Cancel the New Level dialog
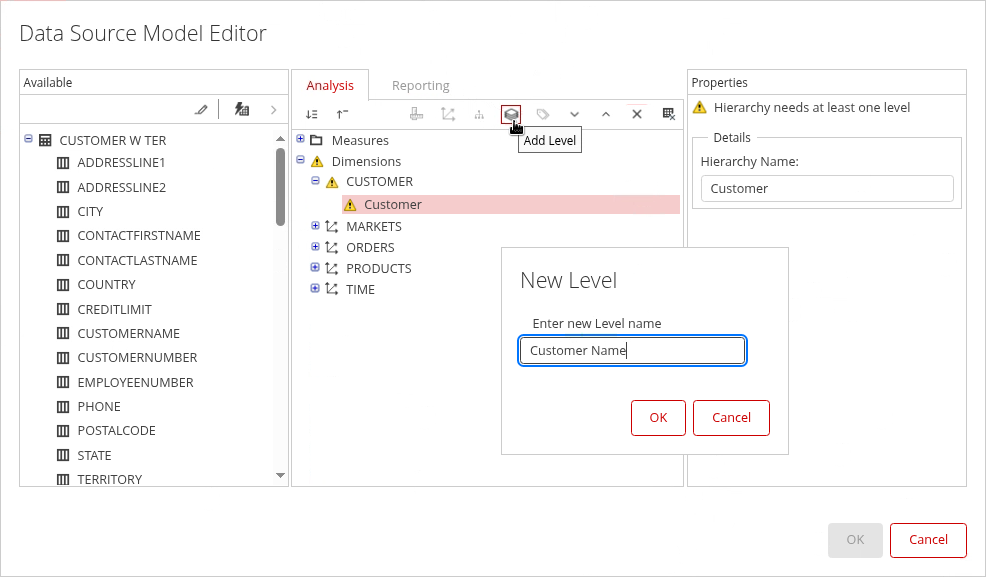This screenshot has width=986, height=577. 731,417
